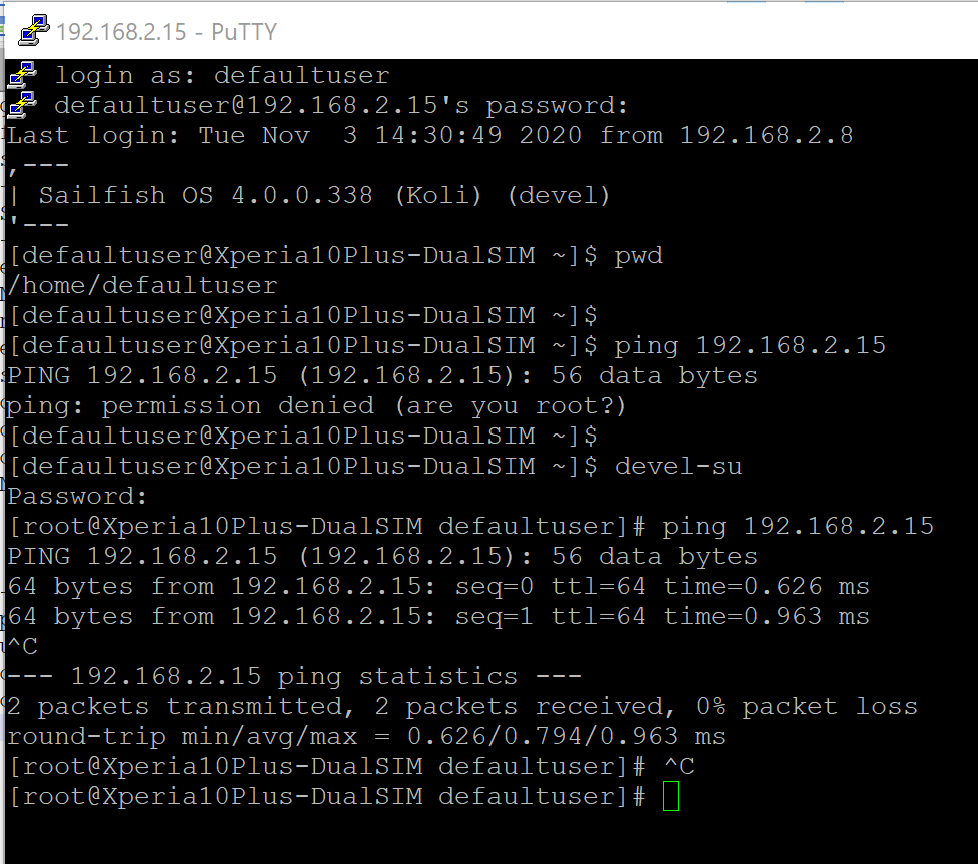Open the PuTTY system menu icon in title bar
This screenshot has height=864, width=978.
click(34, 31)
